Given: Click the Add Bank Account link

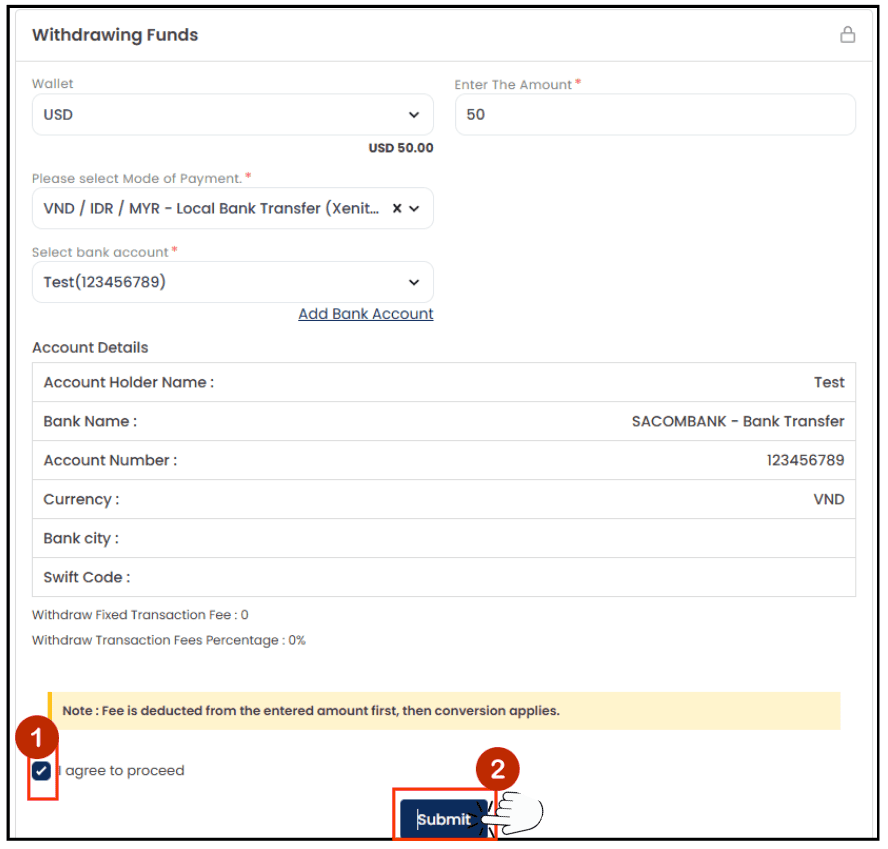Looking at the screenshot, I should click(366, 314).
